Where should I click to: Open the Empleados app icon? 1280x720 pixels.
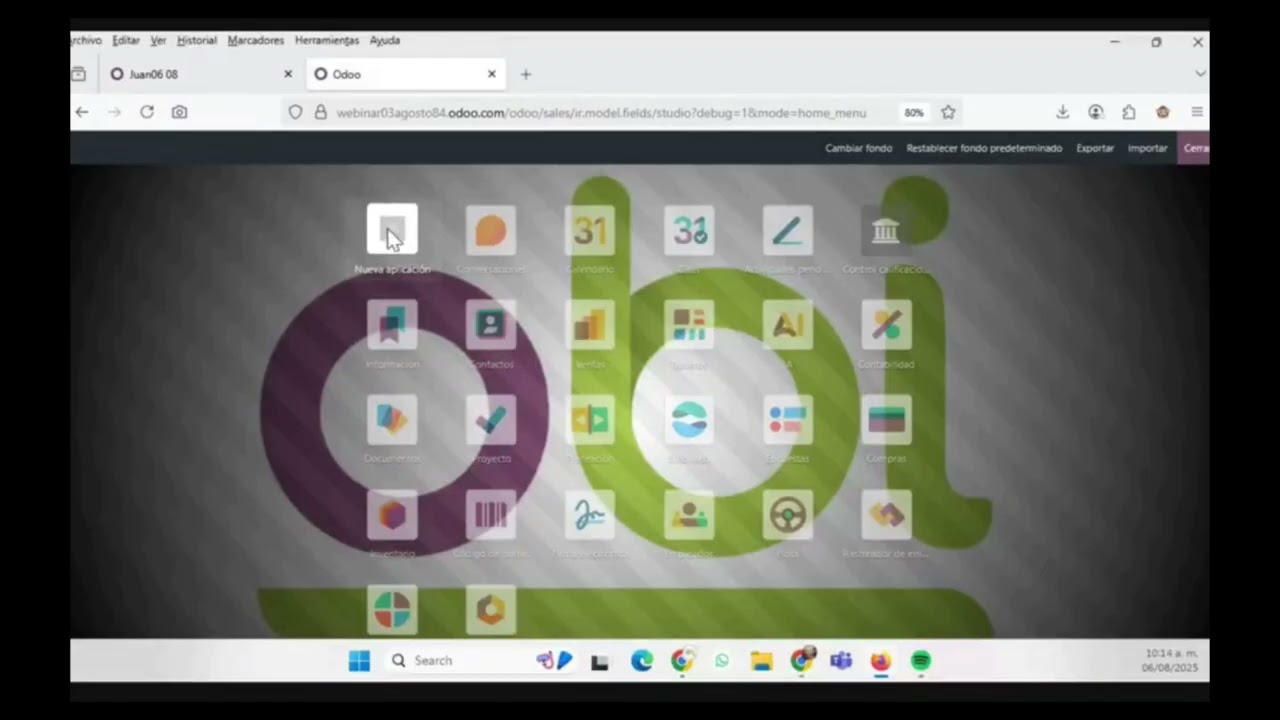click(x=689, y=515)
